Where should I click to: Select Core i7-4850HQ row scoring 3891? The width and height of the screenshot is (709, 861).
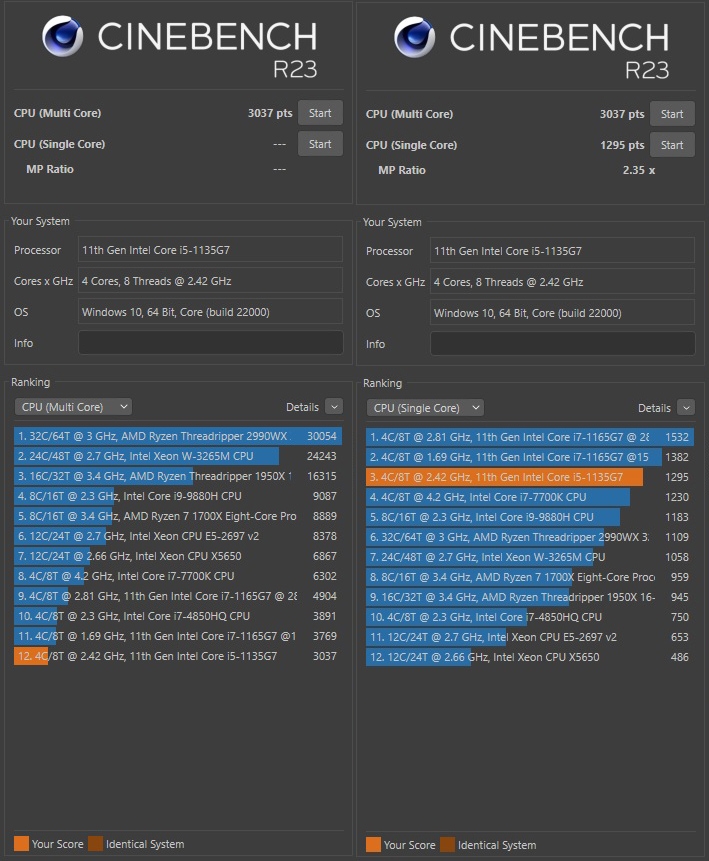[178, 617]
